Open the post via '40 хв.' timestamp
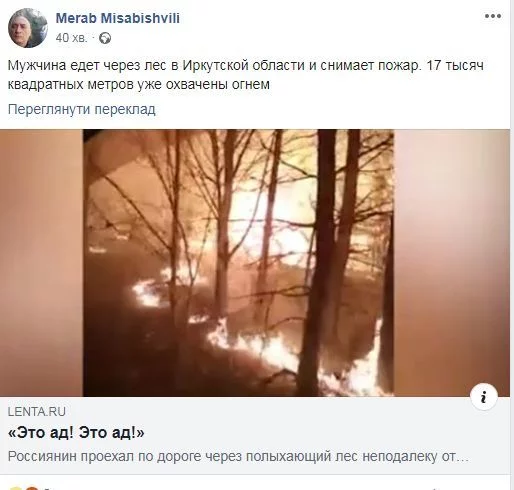 pos(71,38)
